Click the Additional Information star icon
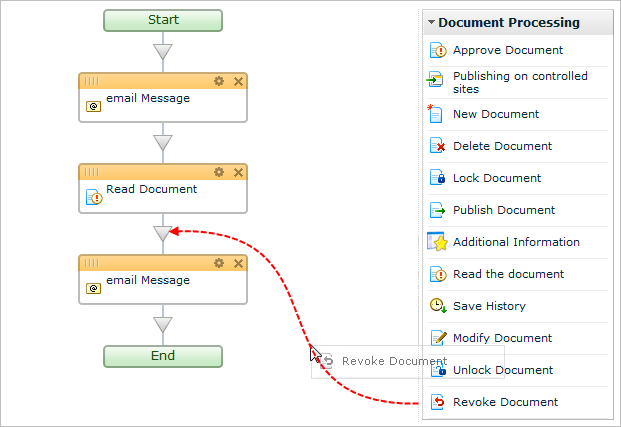 [x=436, y=242]
